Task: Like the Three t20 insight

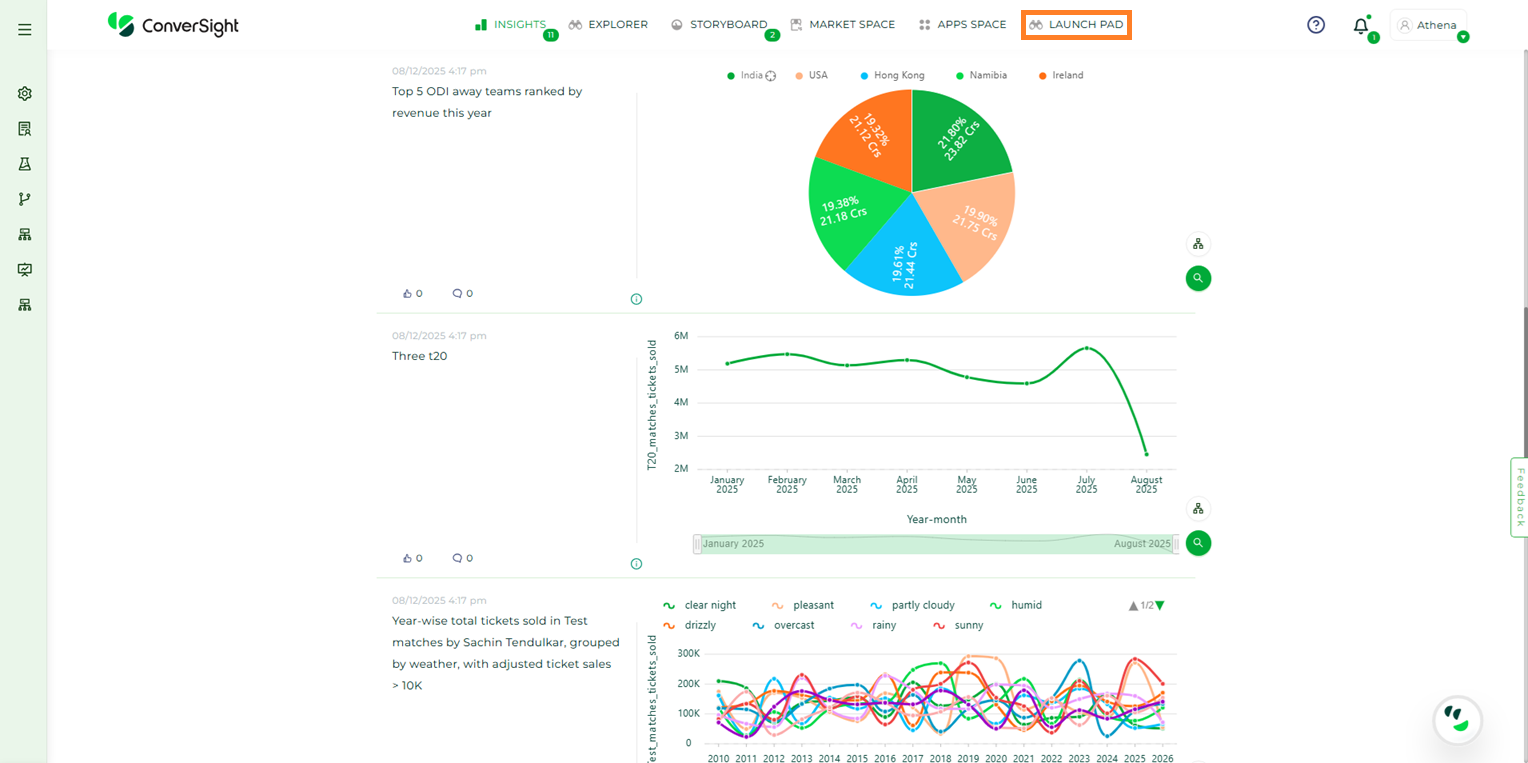Action: pos(408,558)
